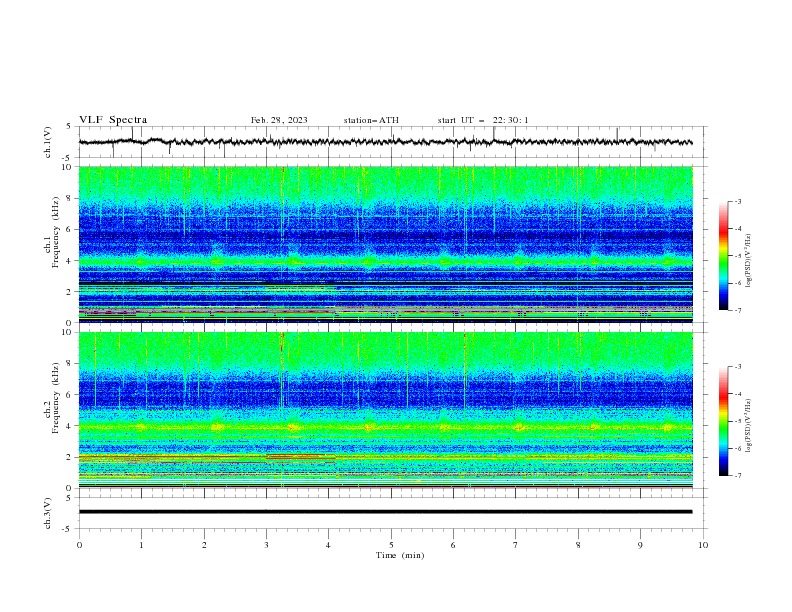The image size is (792, 612).
Task: Click the ch.2 spectrogram color scale bar
Action: 723,421
